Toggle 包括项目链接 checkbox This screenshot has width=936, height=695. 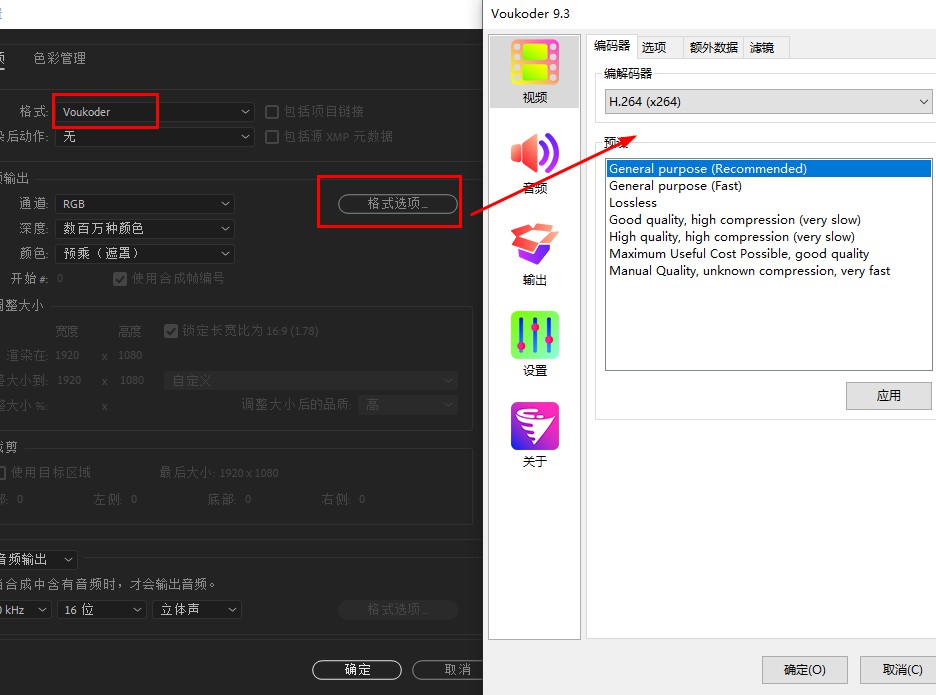(272, 112)
